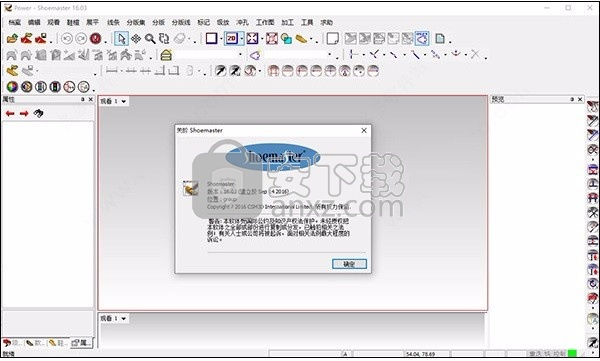The height and width of the screenshot is (361, 600).
Task: Toggle the highlighted cloud-shaped toolbar button
Action: pyautogui.click(x=422, y=38)
